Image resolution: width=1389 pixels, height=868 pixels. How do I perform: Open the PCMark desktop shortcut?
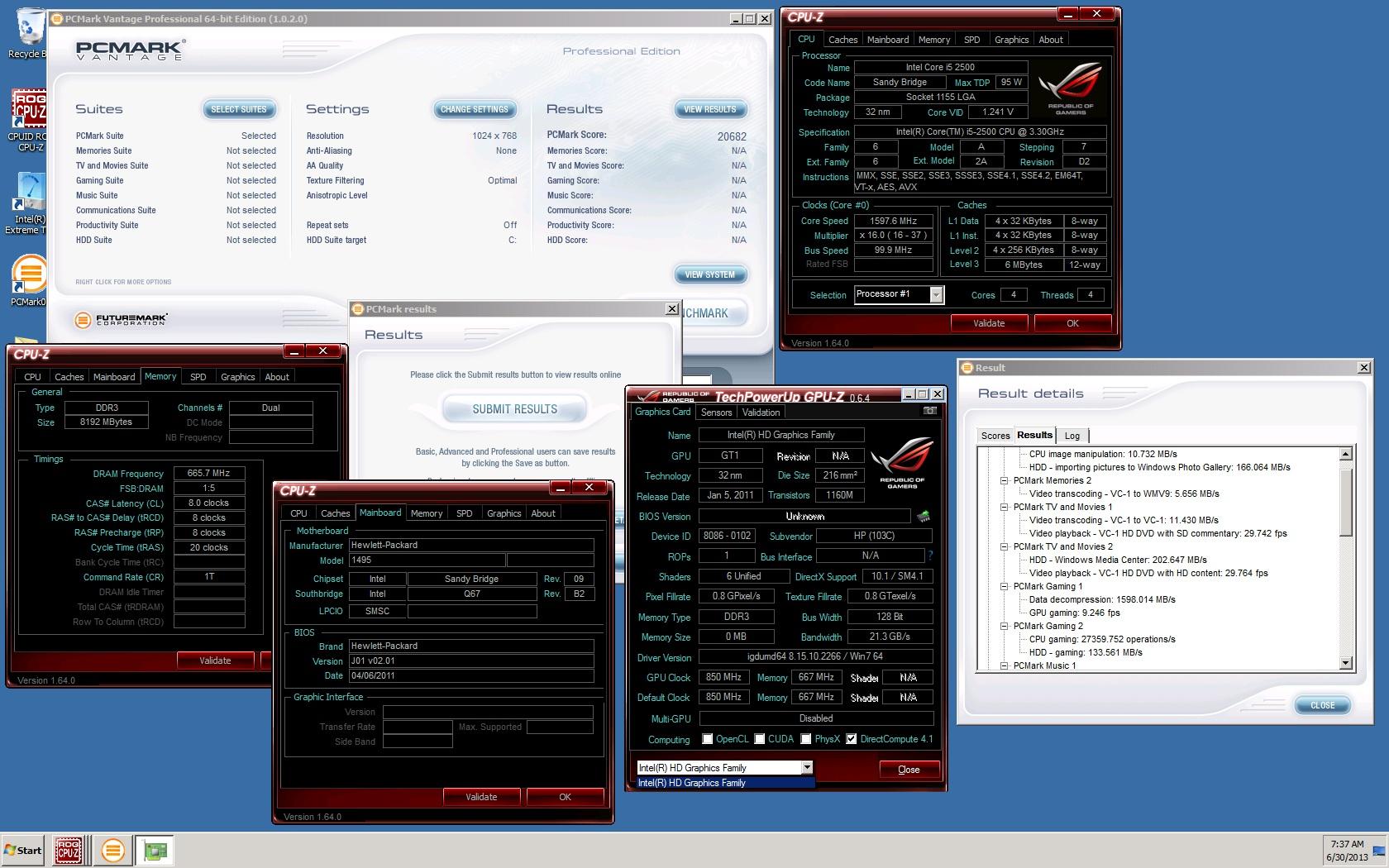click(x=28, y=281)
